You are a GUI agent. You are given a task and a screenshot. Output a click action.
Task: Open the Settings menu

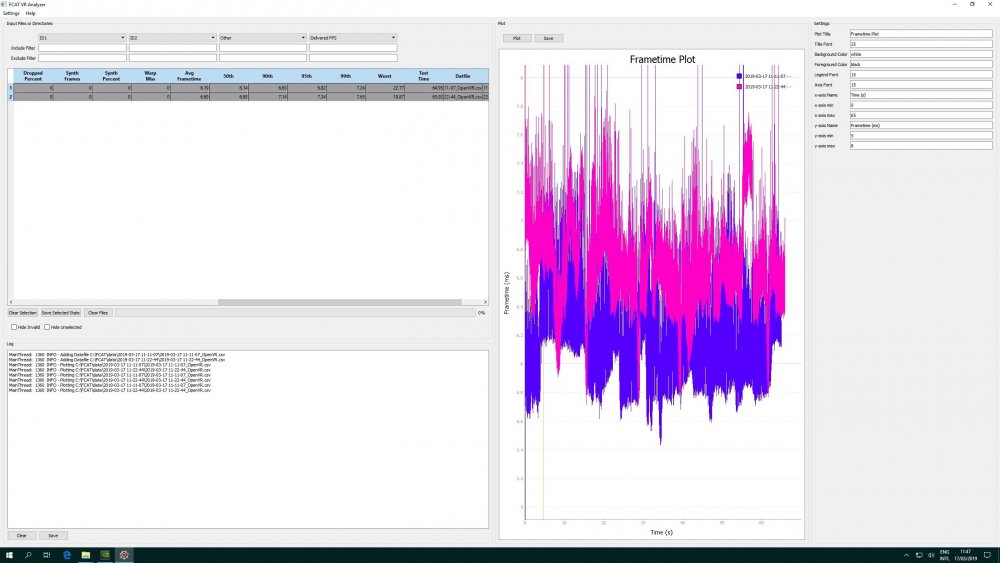point(11,13)
